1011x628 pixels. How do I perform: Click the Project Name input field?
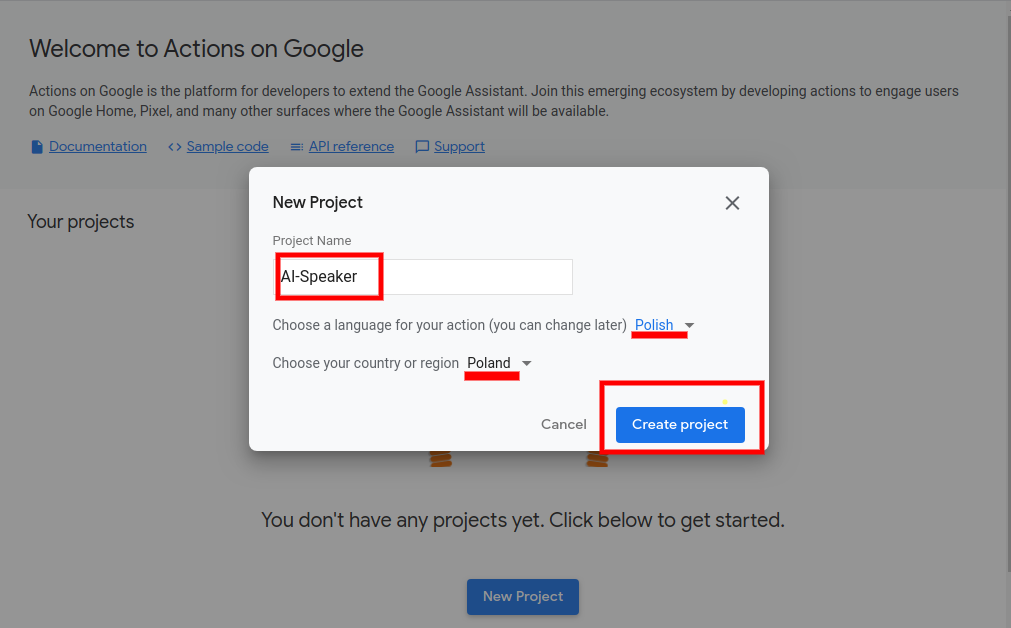(x=424, y=277)
